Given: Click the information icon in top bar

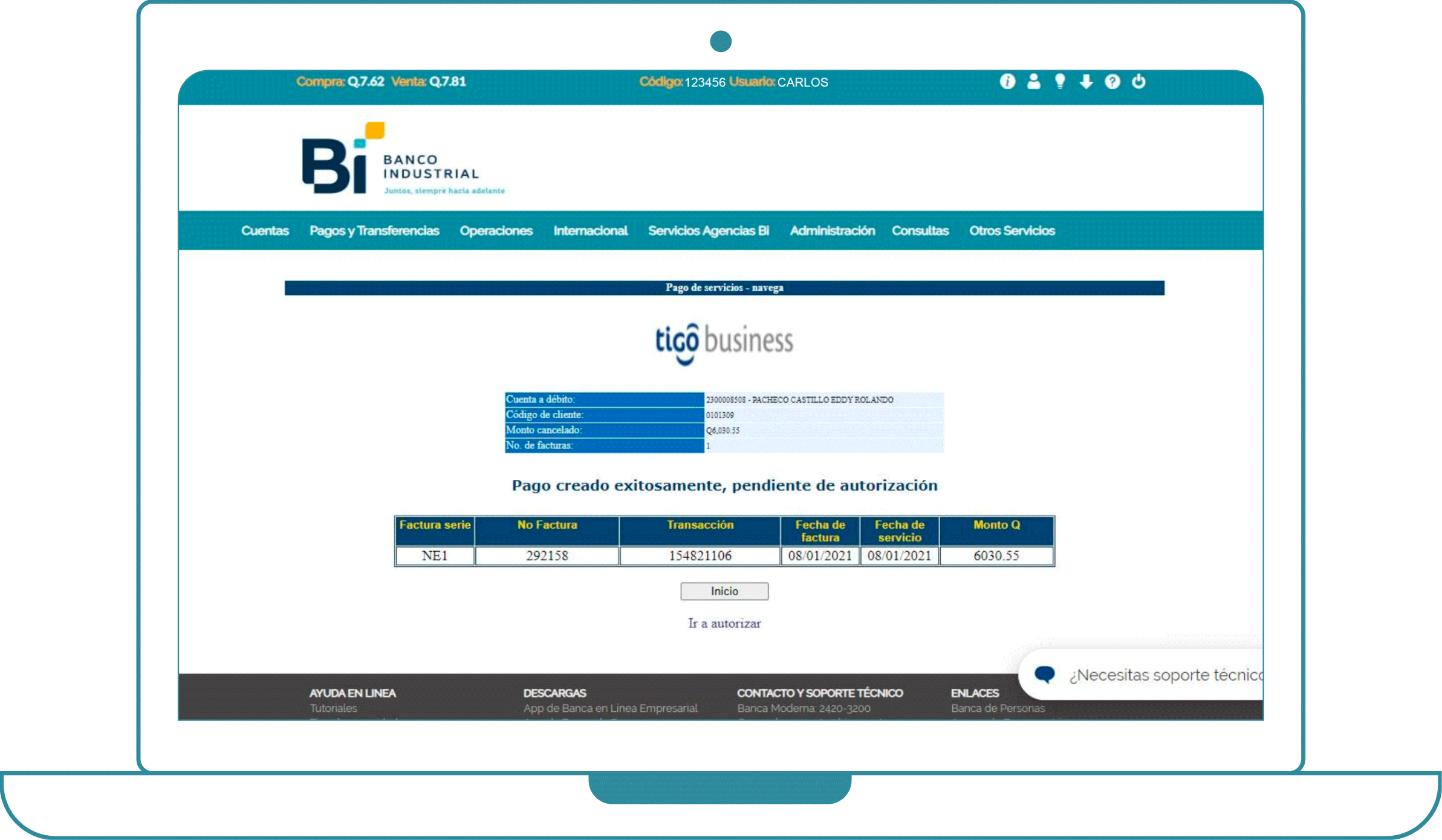Looking at the screenshot, I should click(1007, 82).
